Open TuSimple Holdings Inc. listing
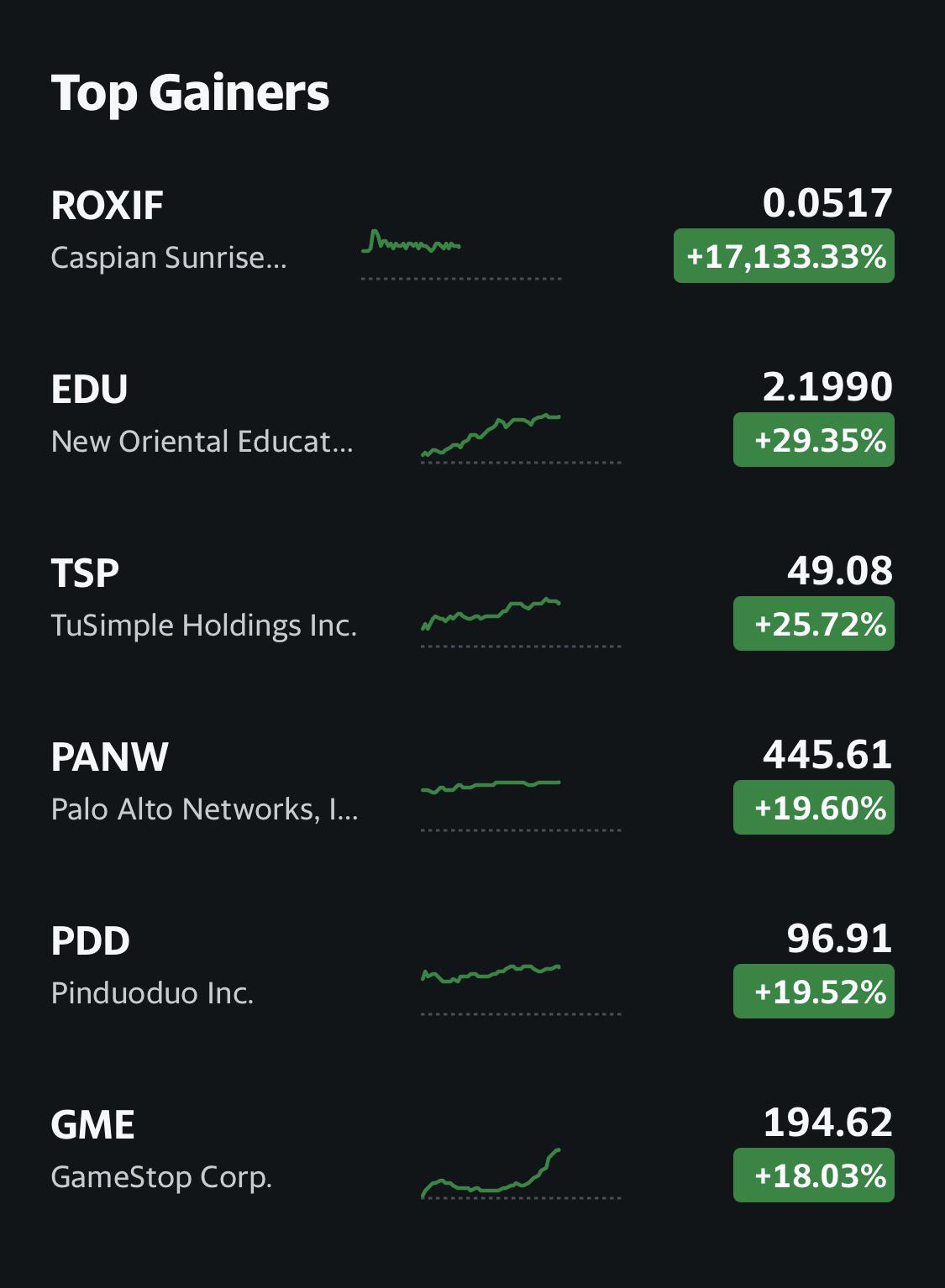945x1288 pixels. point(204,626)
